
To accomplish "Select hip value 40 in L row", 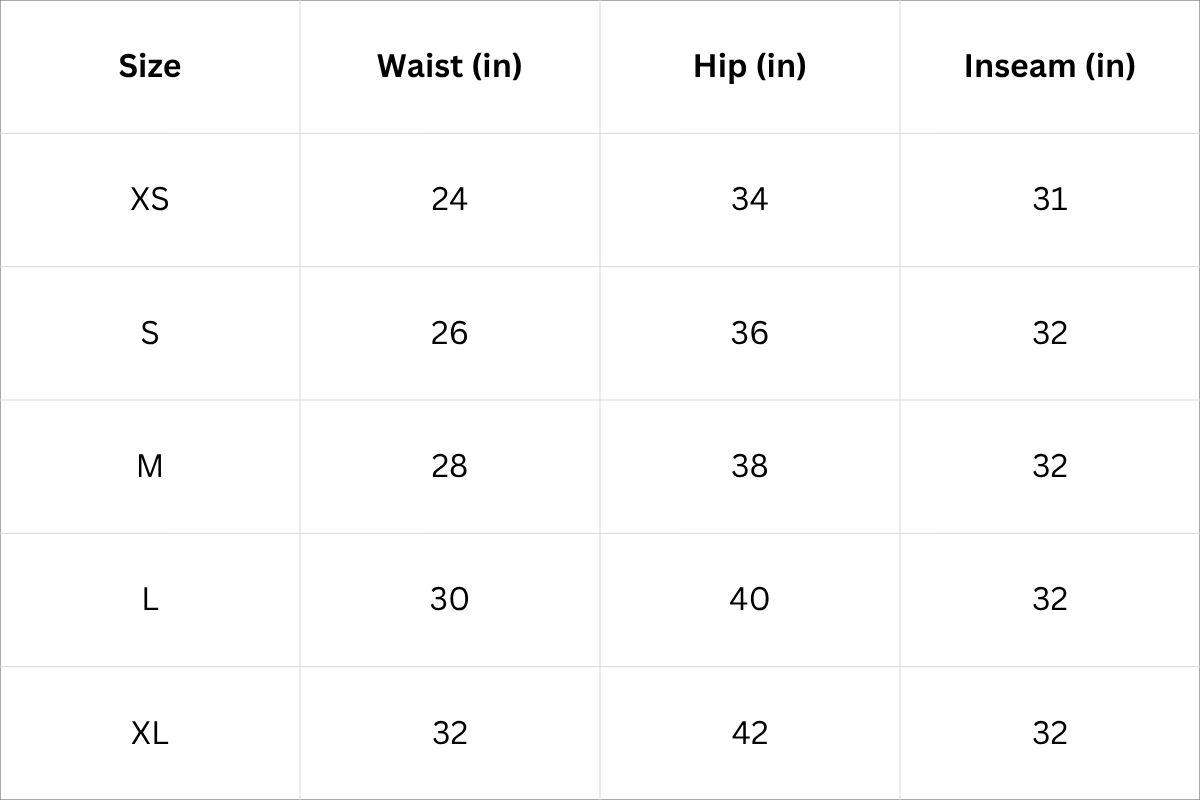I will coord(750,599).
